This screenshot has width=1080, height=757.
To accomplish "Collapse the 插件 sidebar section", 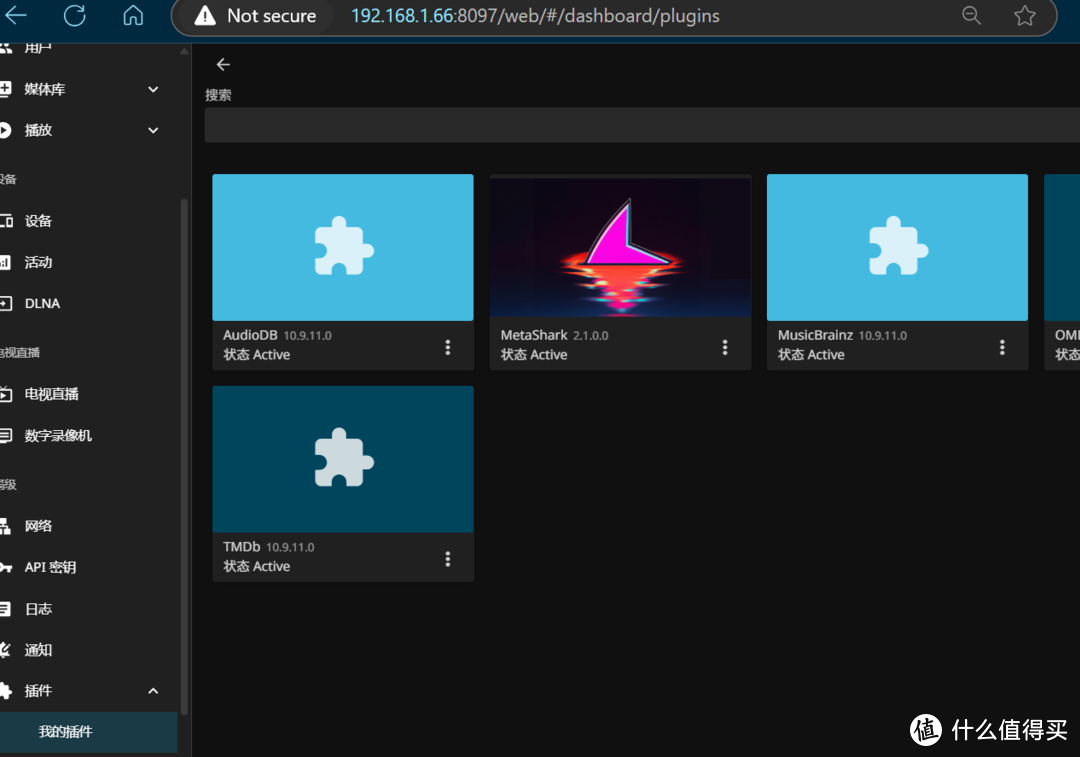I will point(153,691).
